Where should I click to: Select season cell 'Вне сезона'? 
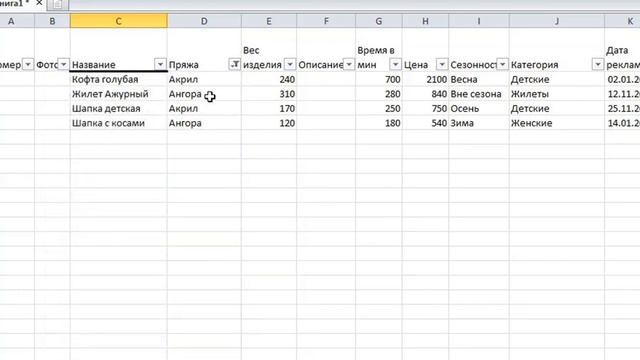click(479, 94)
